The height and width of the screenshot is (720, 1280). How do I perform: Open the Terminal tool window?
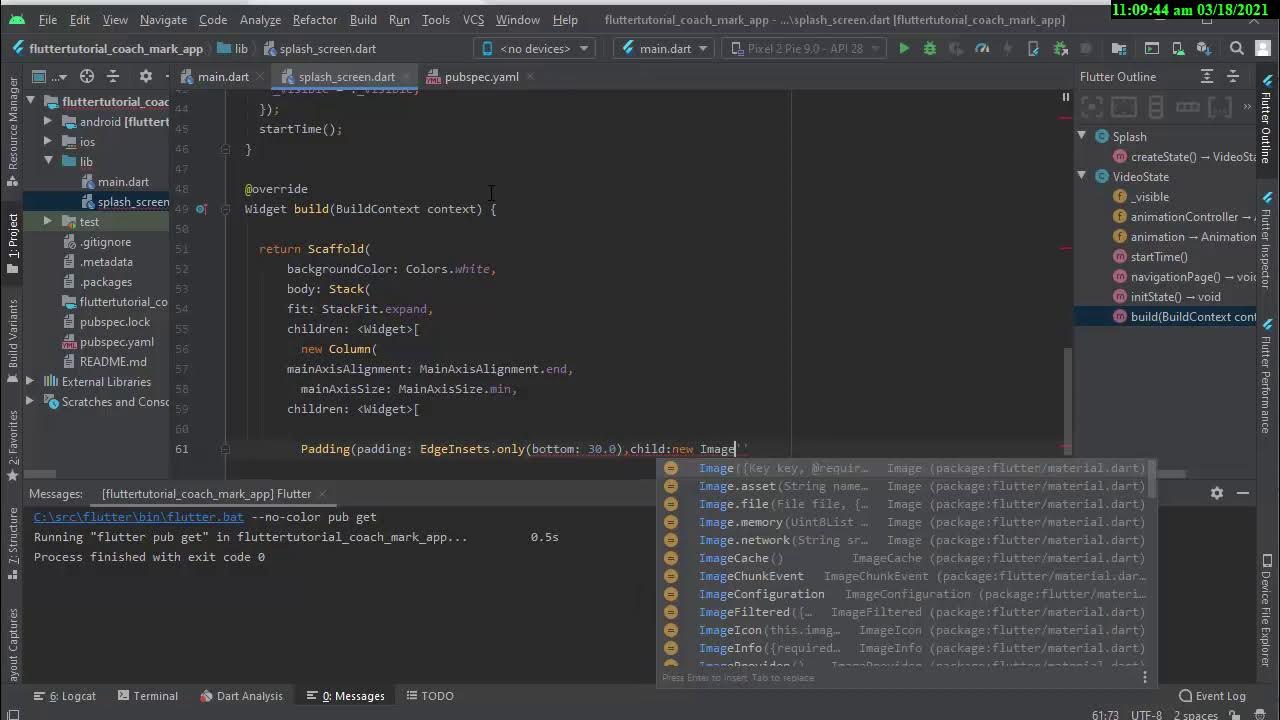click(147, 695)
